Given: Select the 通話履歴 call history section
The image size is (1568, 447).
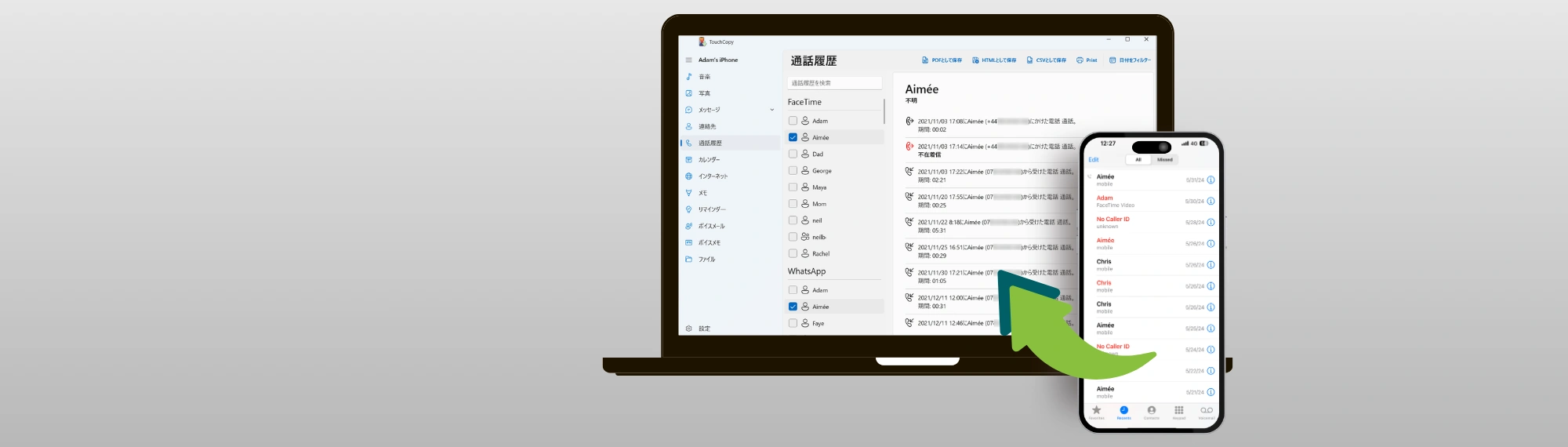Looking at the screenshot, I should click(729, 143).
